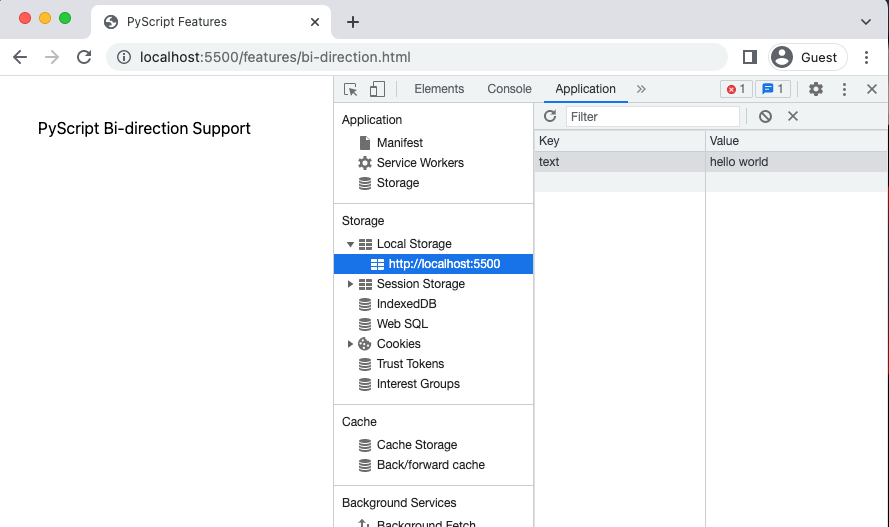
Task: Open a new browser tab
Action: coord(353,22)
